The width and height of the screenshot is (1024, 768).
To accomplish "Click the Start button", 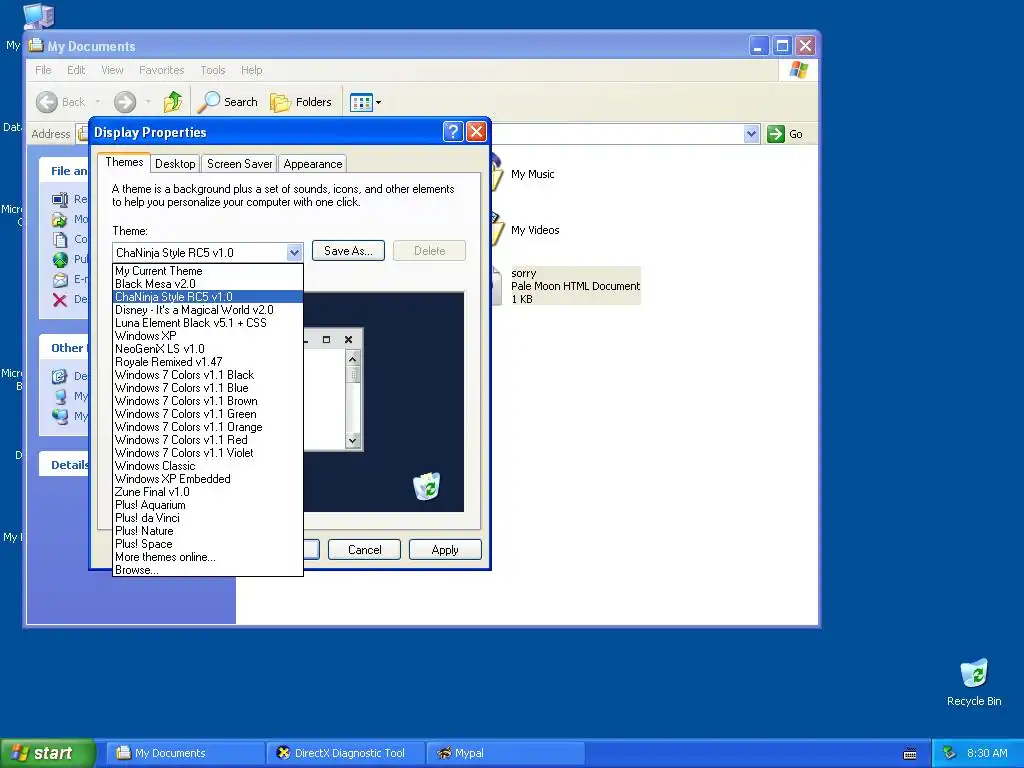I will [x=47, y=753].
